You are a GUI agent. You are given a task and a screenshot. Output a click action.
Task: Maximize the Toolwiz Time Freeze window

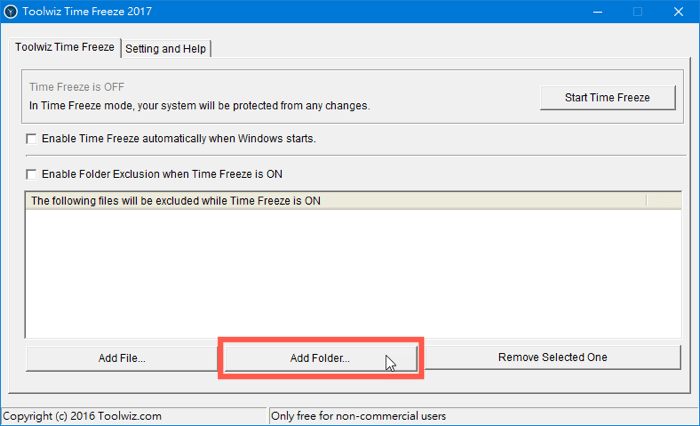tap(637, 12)
